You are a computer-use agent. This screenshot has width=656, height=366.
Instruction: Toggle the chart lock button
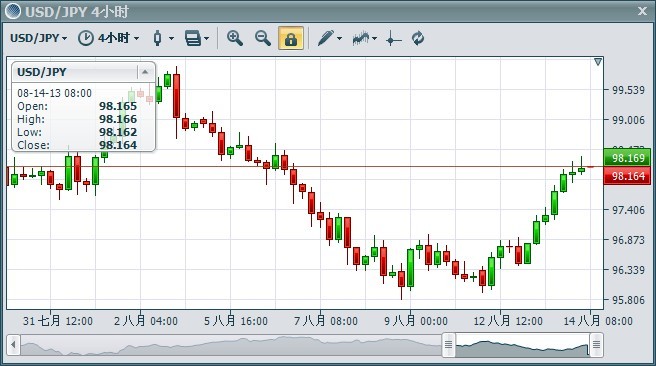tap(291, 38)
